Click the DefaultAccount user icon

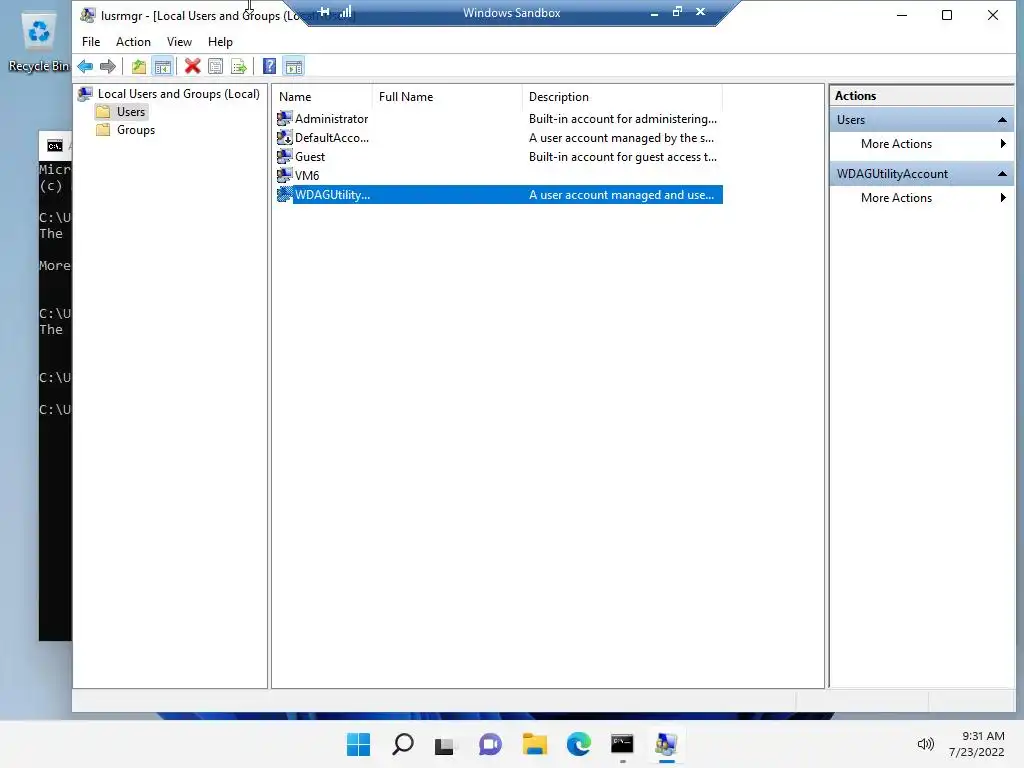coord(284,137)
